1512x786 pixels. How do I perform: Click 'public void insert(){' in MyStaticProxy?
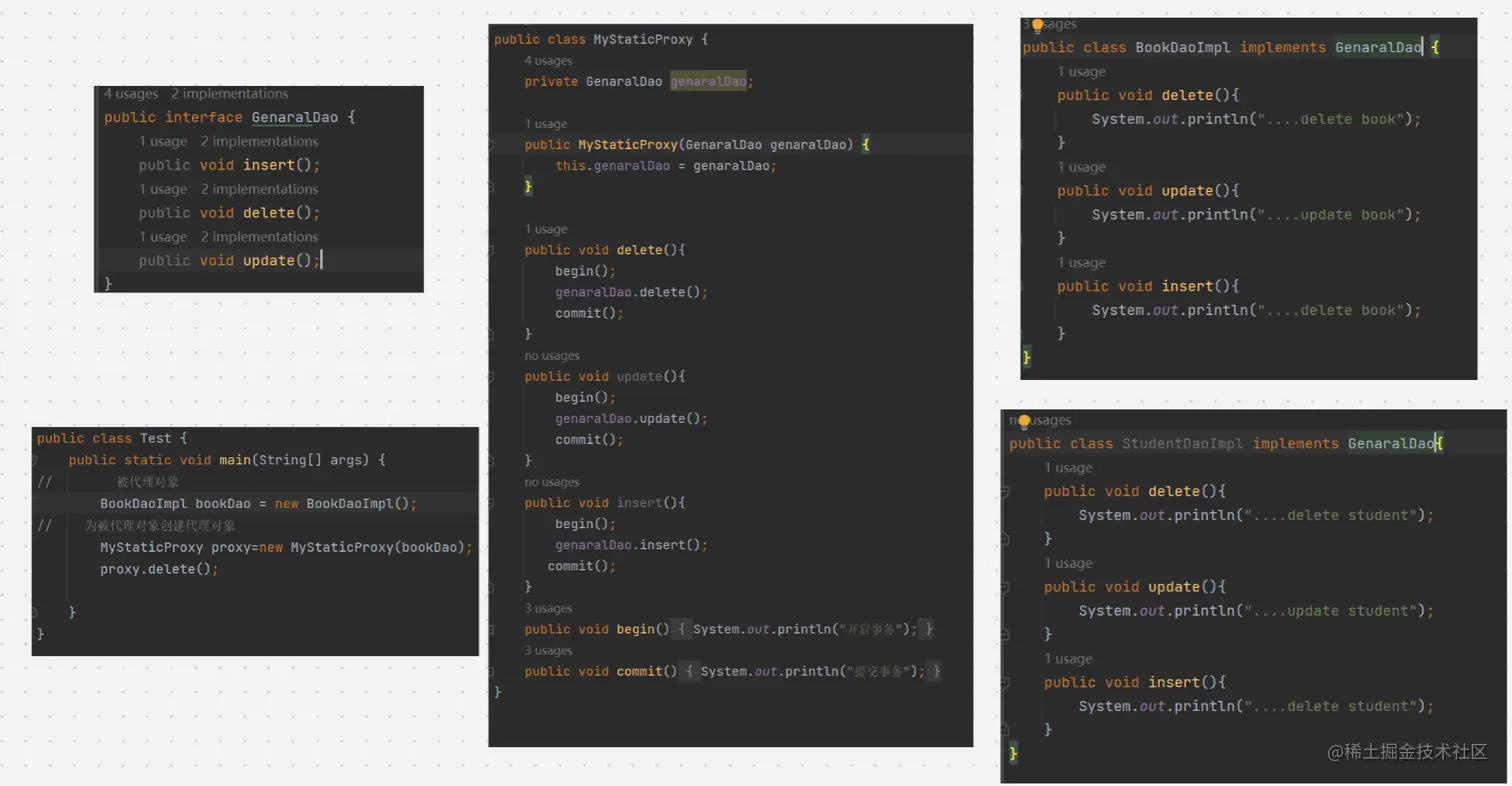pos(605,502)
